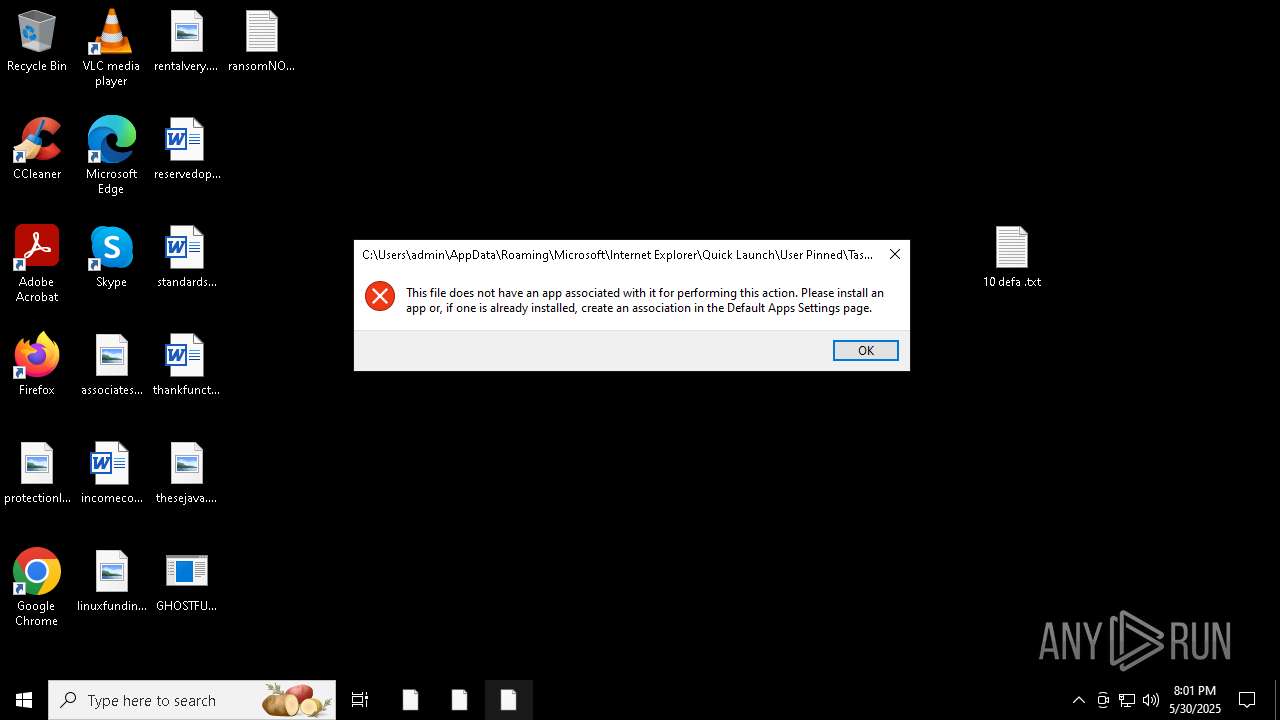Image resolution: width=1280 pixels, height=720 pixels.
Task: Open the active third blank-file taskbar item
Action: coord(508,700)
